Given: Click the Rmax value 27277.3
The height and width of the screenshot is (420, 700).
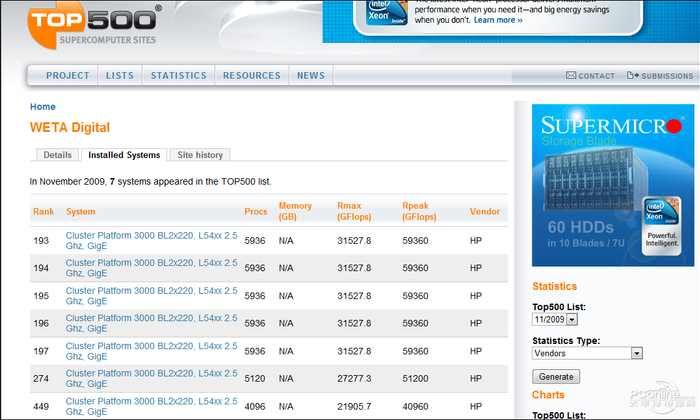Looking at the screenshot, I should coord(354,378).
